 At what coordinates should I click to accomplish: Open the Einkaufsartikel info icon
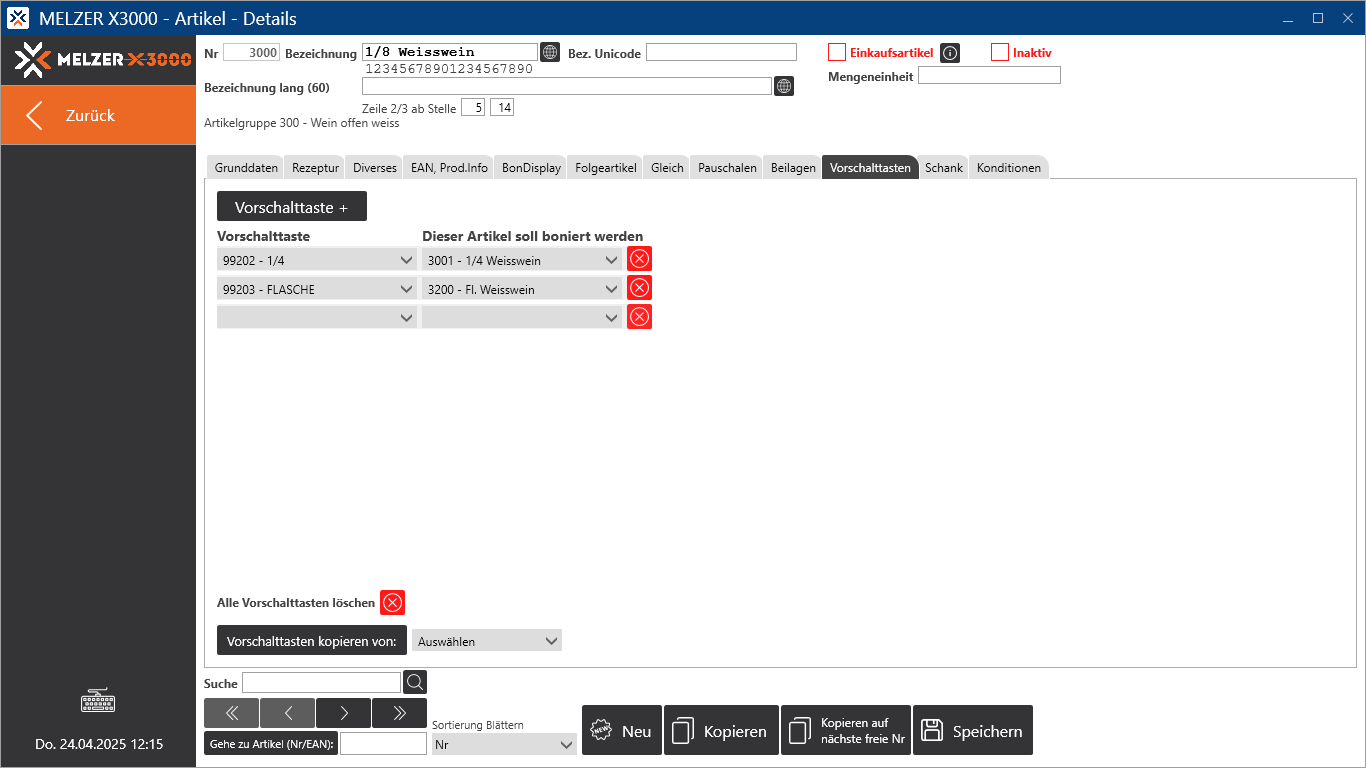point(950,53)
